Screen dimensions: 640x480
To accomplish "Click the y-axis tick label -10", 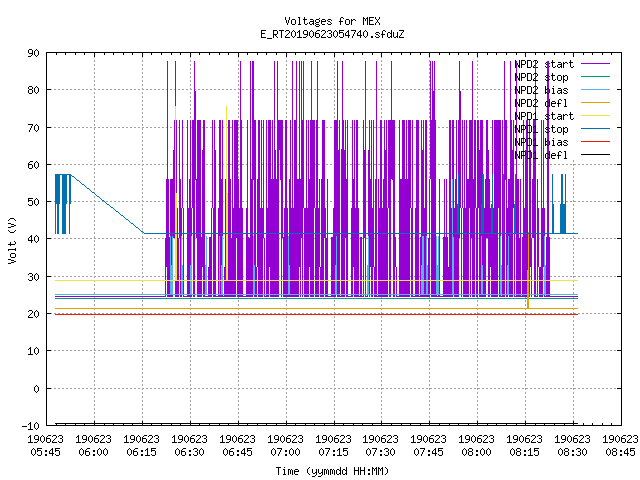I will pos(31,426).
